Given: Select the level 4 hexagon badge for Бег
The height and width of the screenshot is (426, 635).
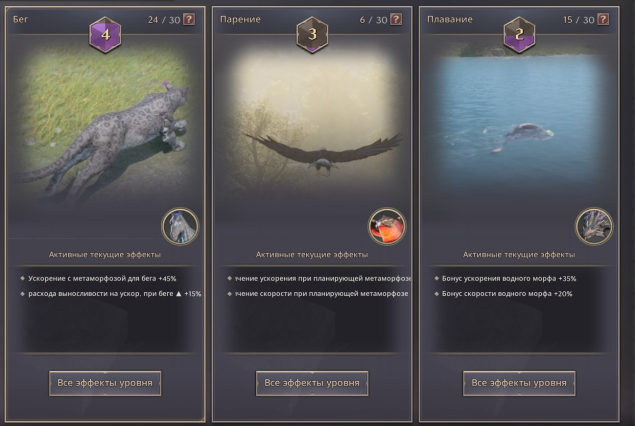Looking at the screenshot, I should pos(105,34).
